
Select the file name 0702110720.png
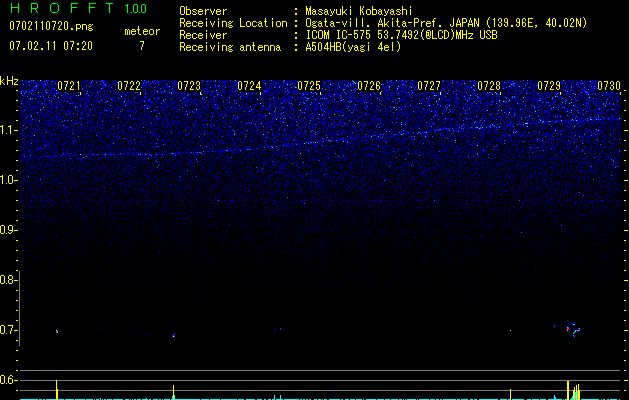pyautogui.click(x=51, y=26)
